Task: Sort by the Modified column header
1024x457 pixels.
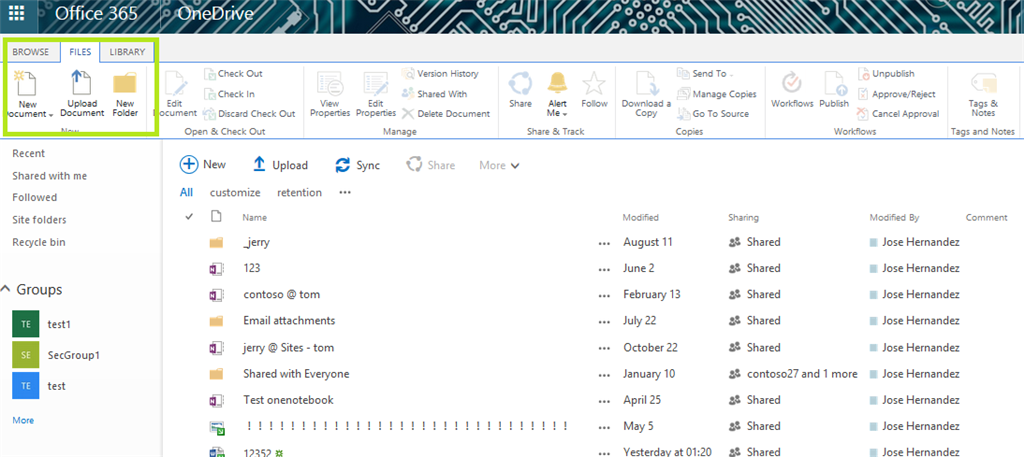Action: (x=641, y=217)
